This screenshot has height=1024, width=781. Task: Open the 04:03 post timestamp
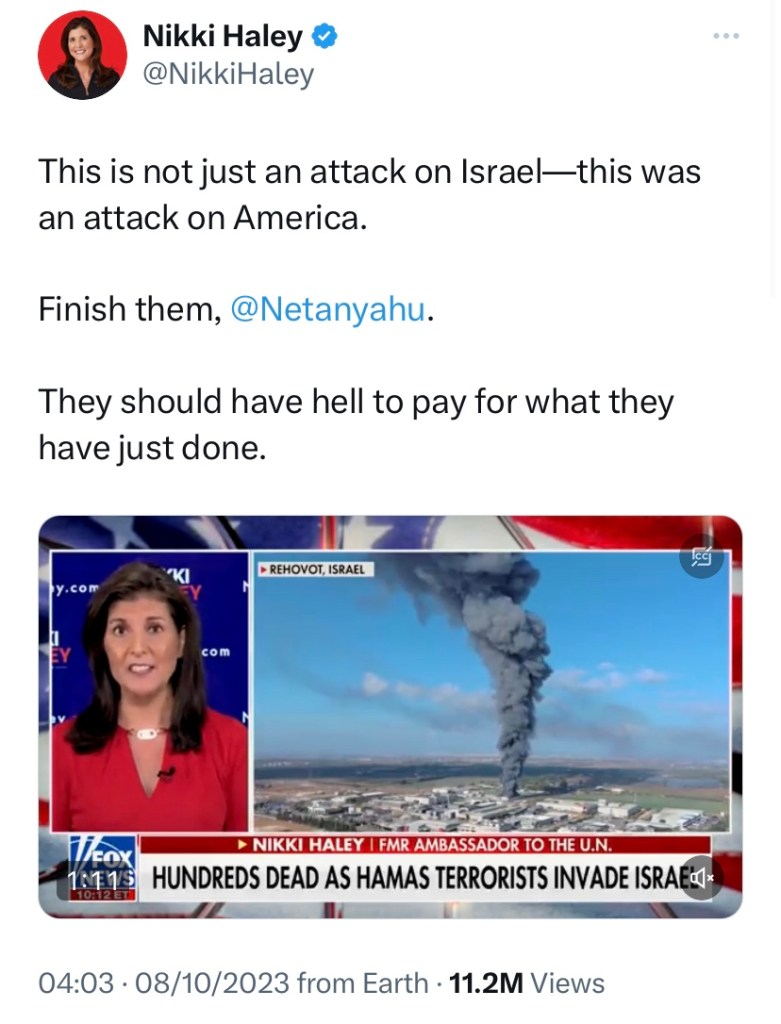(76, 983)
